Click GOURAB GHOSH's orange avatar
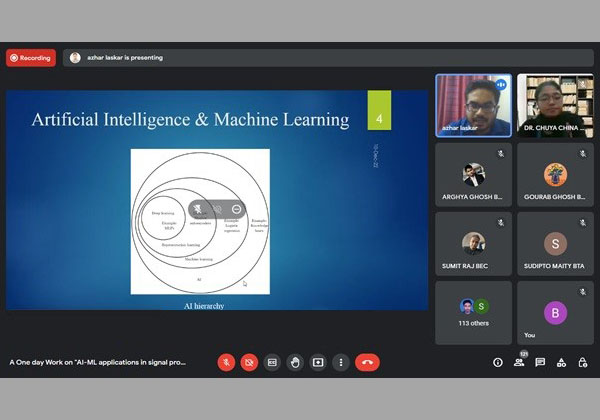 [556, 174]
